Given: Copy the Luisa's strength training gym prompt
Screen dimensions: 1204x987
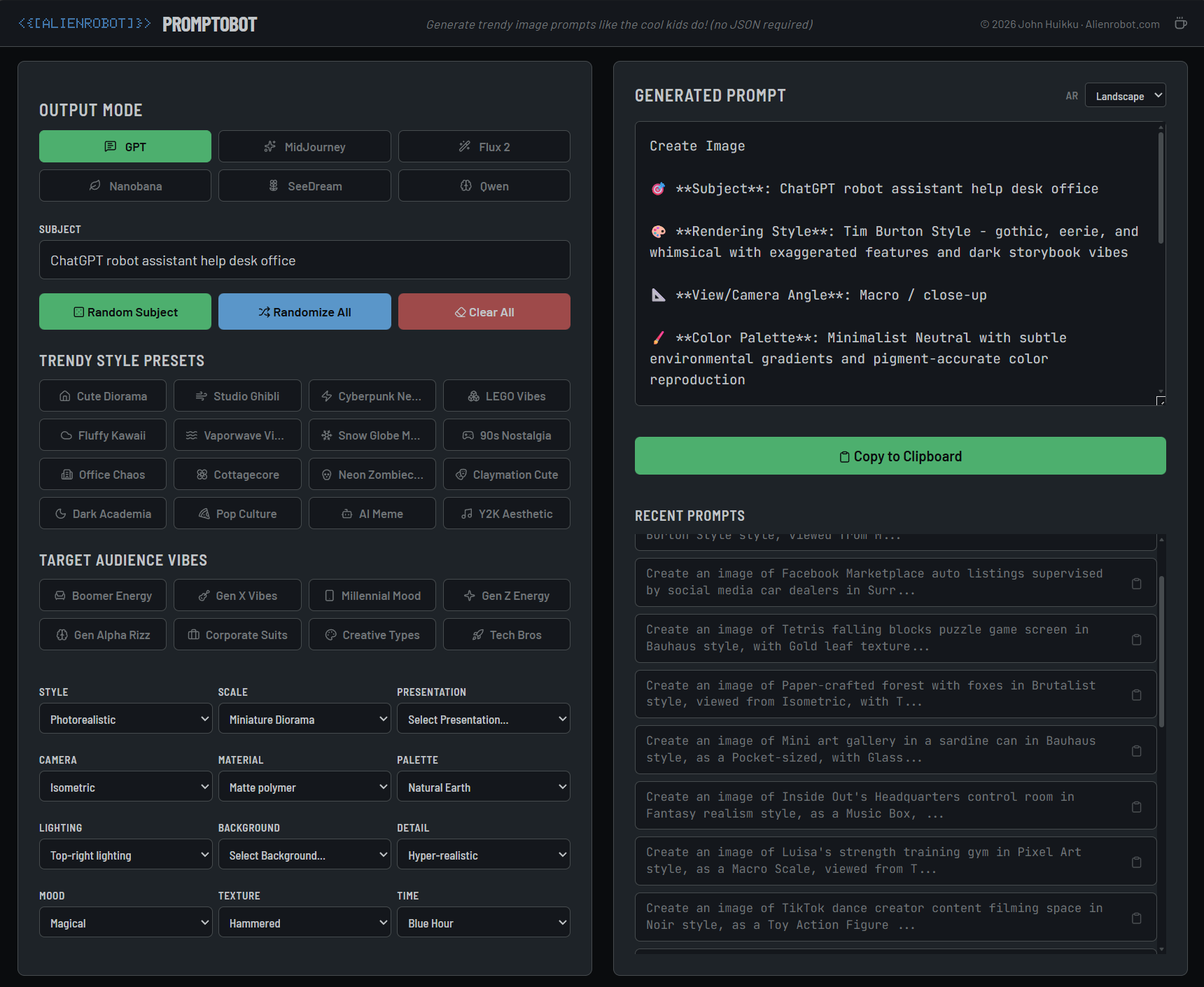Looking at the screenshot, I should tap(1136, 862).
